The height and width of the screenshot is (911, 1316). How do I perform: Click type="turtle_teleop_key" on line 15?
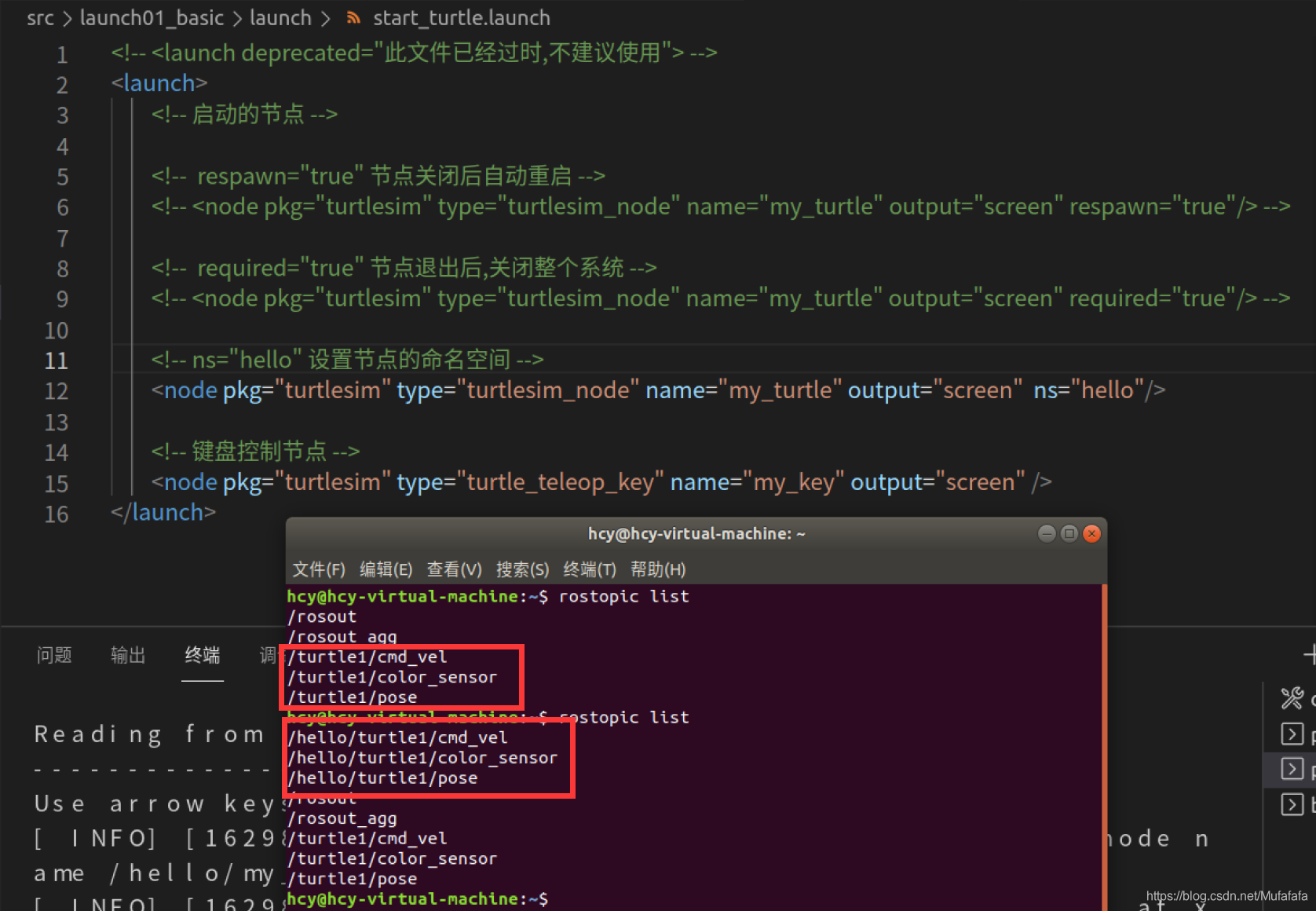[530, 482]
